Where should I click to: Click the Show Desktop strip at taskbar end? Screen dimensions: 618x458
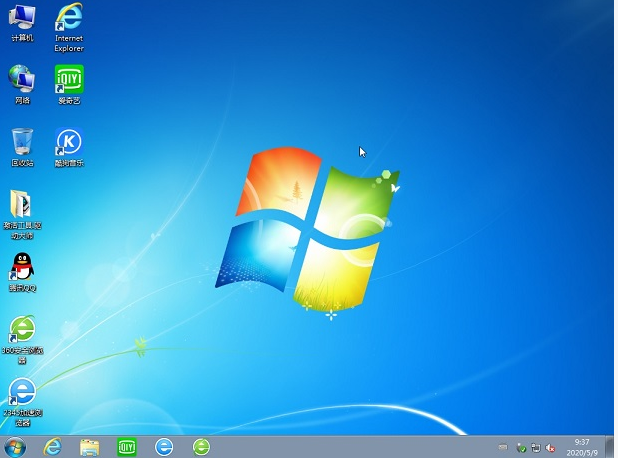(x=611, y=447)
